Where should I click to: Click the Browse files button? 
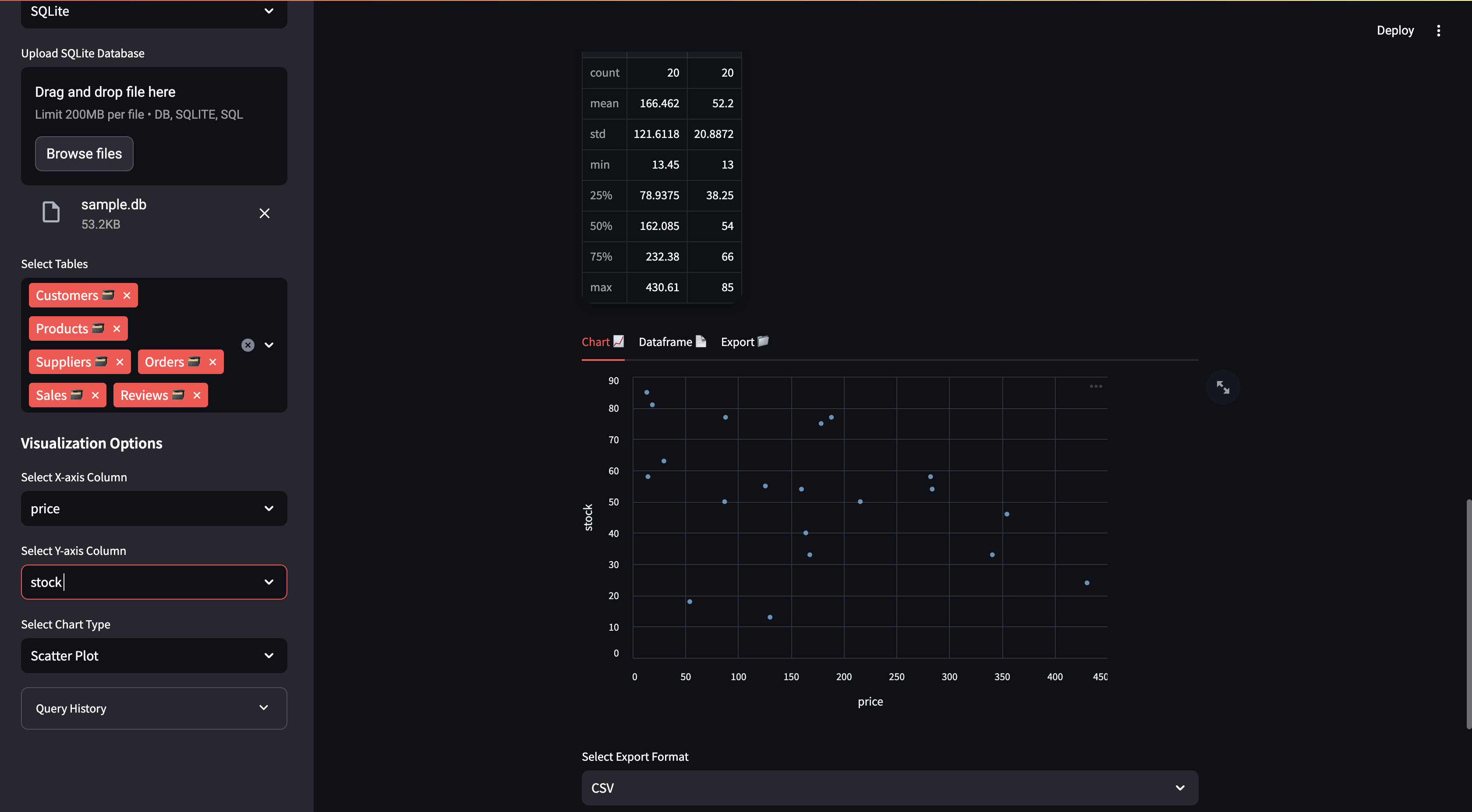(x=84, y=154)
